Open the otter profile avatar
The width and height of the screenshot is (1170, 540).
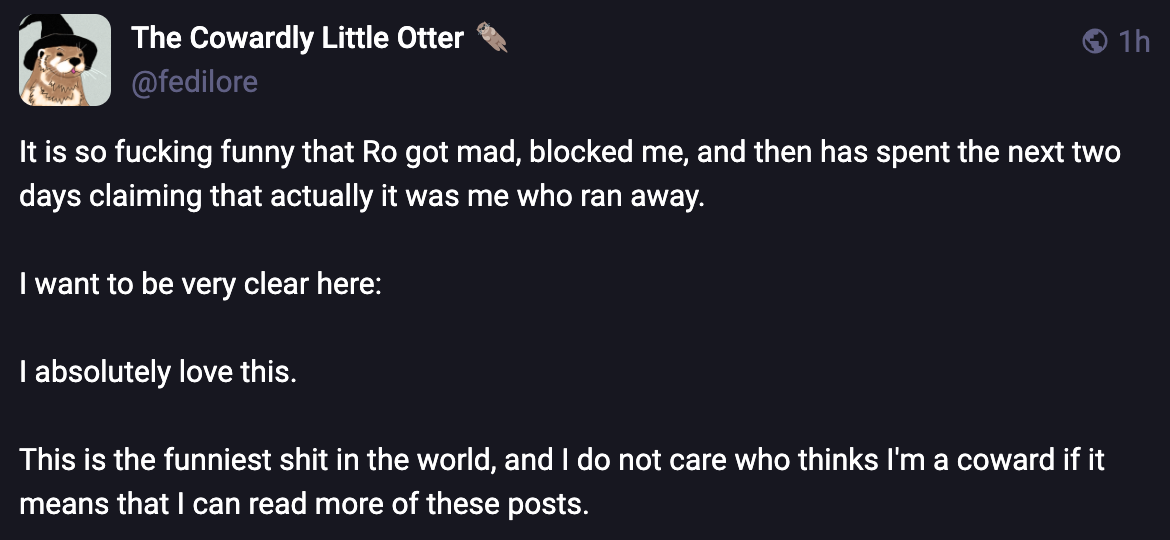click(x=65, y=60)
